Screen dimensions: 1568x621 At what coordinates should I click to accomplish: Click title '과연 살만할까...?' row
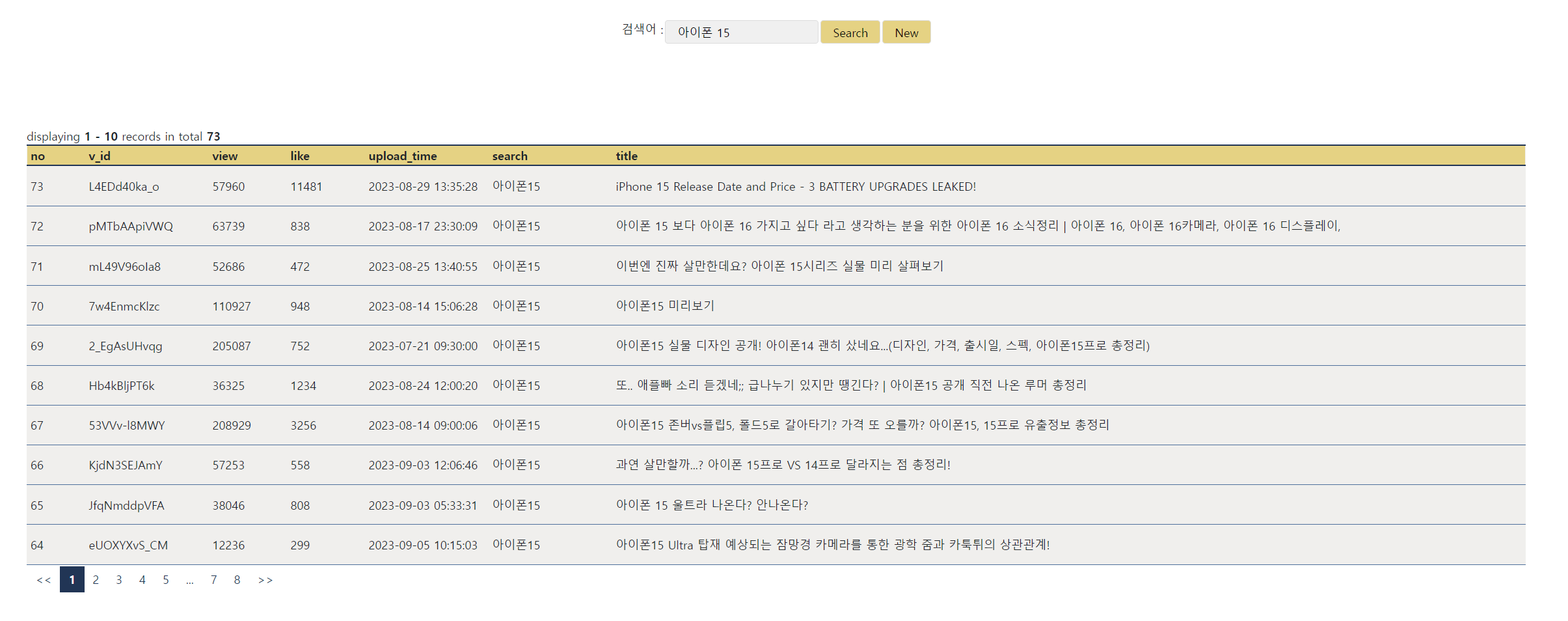coord(783,465)
